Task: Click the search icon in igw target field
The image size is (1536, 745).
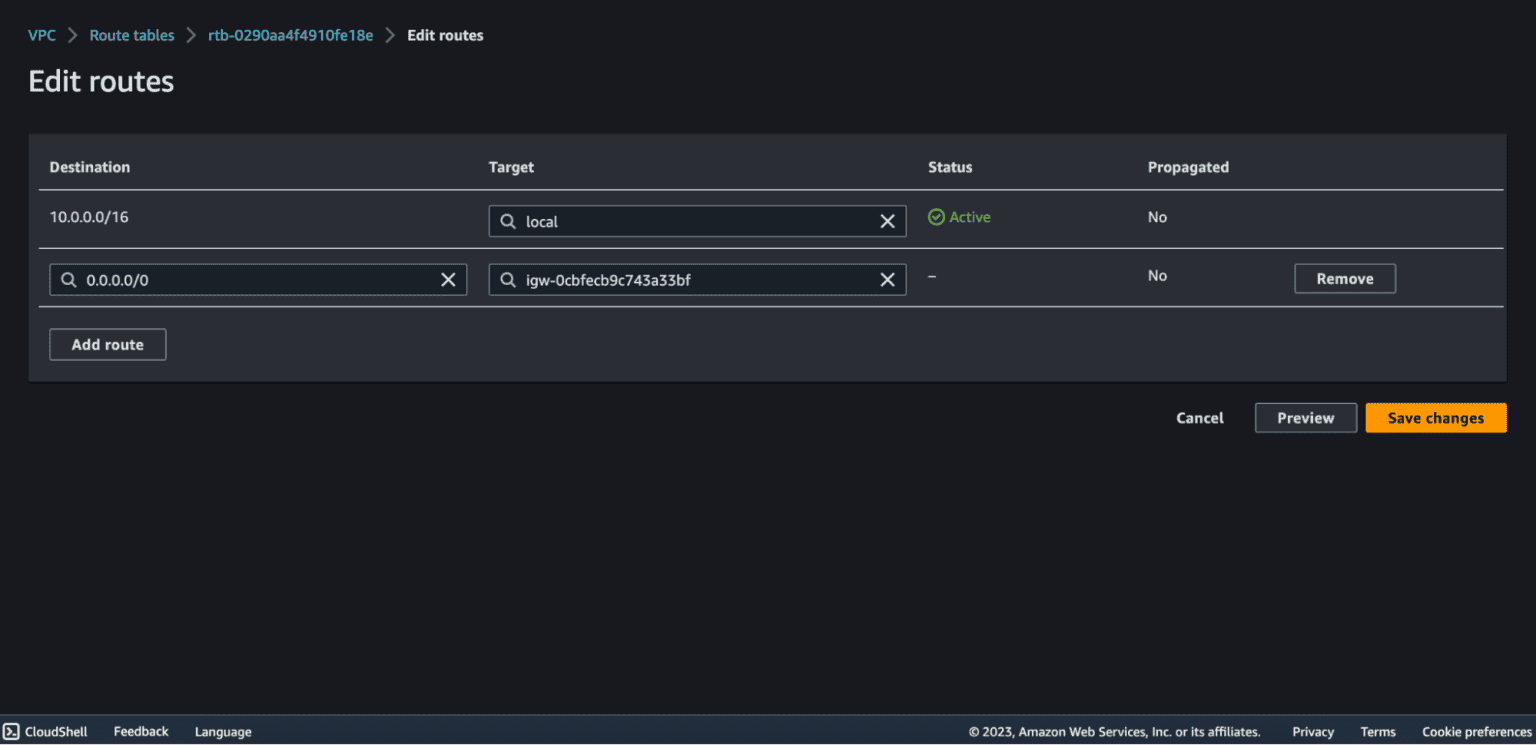Action: click(x=508, y=280)
